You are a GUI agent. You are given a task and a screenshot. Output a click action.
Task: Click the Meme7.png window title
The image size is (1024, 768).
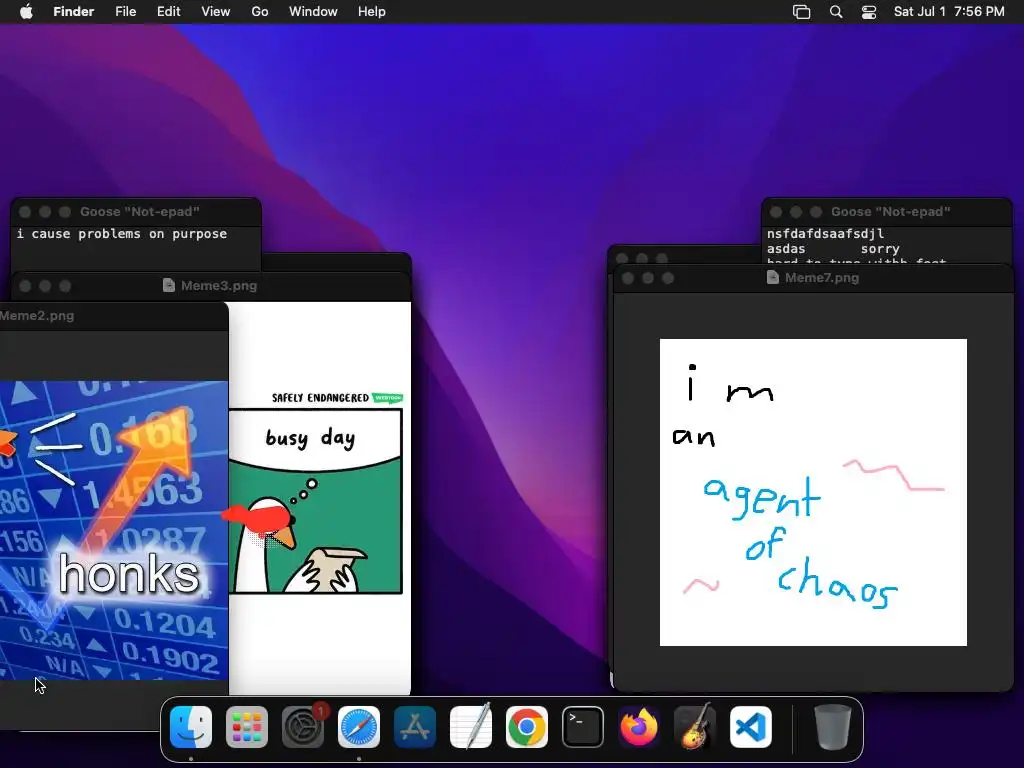(822, 278)
